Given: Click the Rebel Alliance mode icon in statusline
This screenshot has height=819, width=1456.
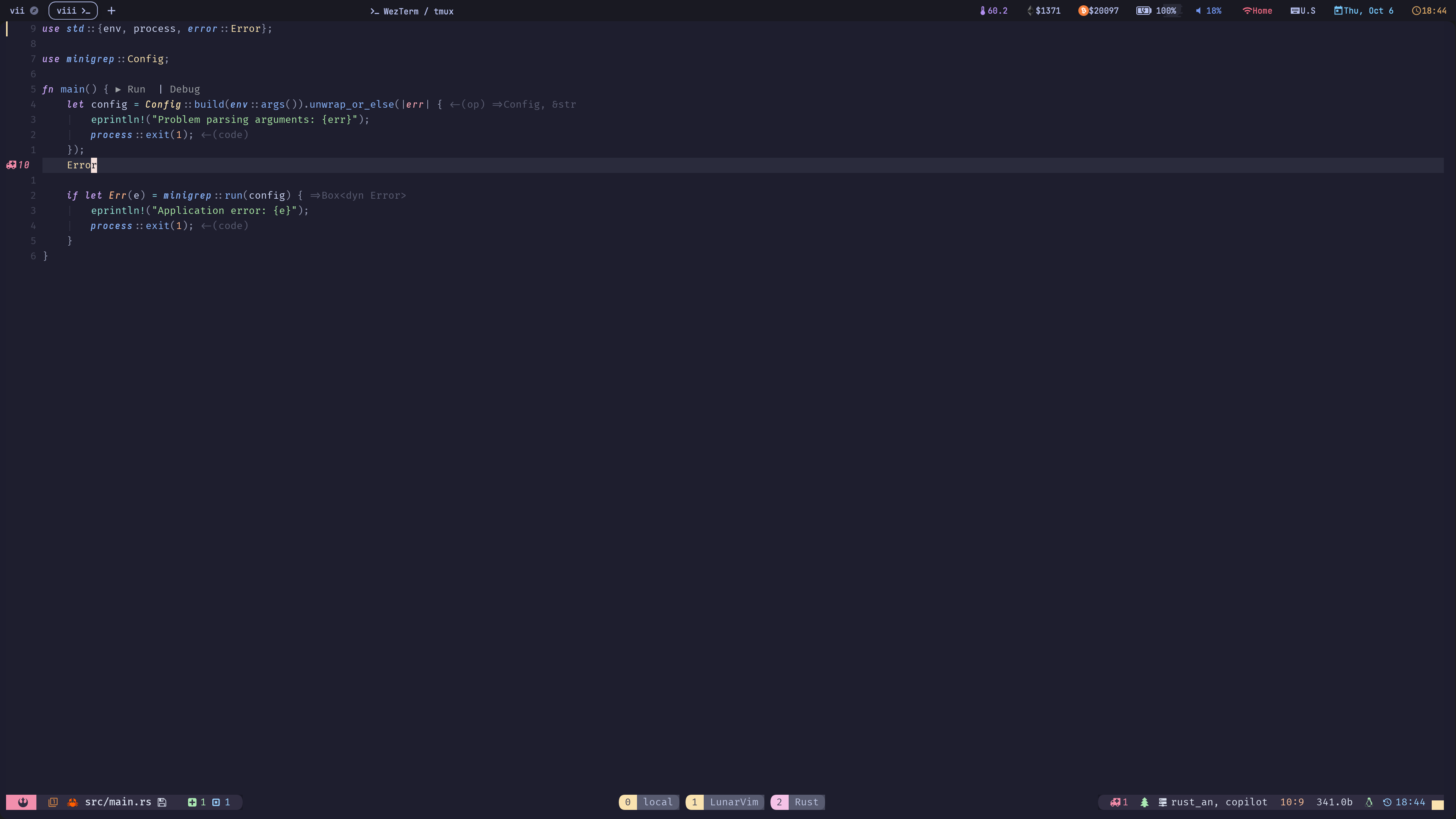Looking at the screenshot, I should 22,802.
